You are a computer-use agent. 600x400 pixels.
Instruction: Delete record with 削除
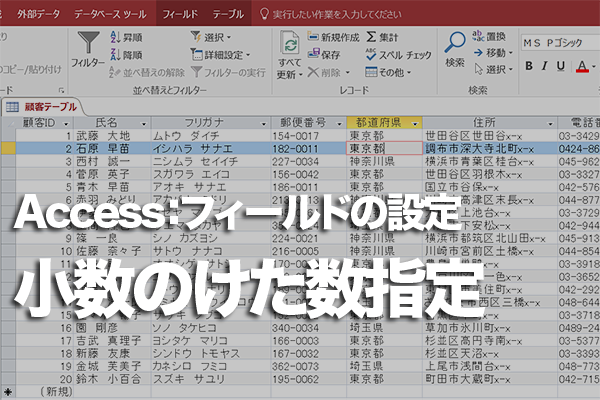(324, 72)
